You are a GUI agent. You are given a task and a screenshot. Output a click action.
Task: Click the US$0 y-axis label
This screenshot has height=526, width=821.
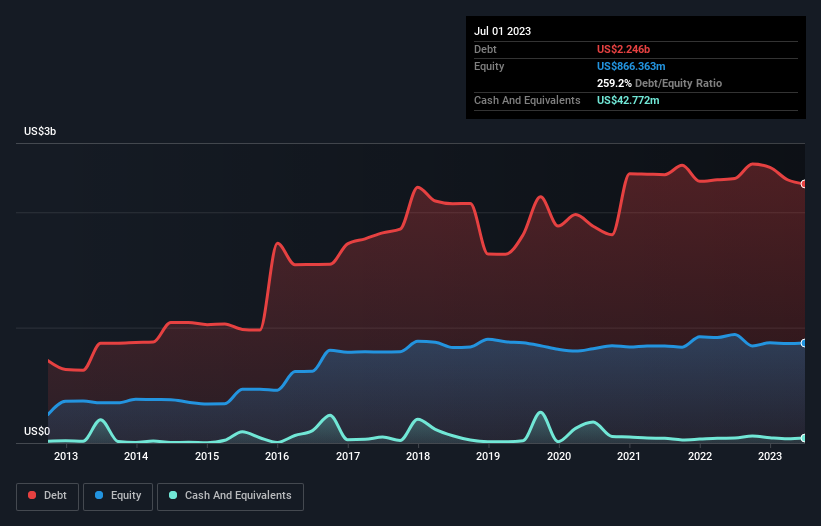[37, 431]
